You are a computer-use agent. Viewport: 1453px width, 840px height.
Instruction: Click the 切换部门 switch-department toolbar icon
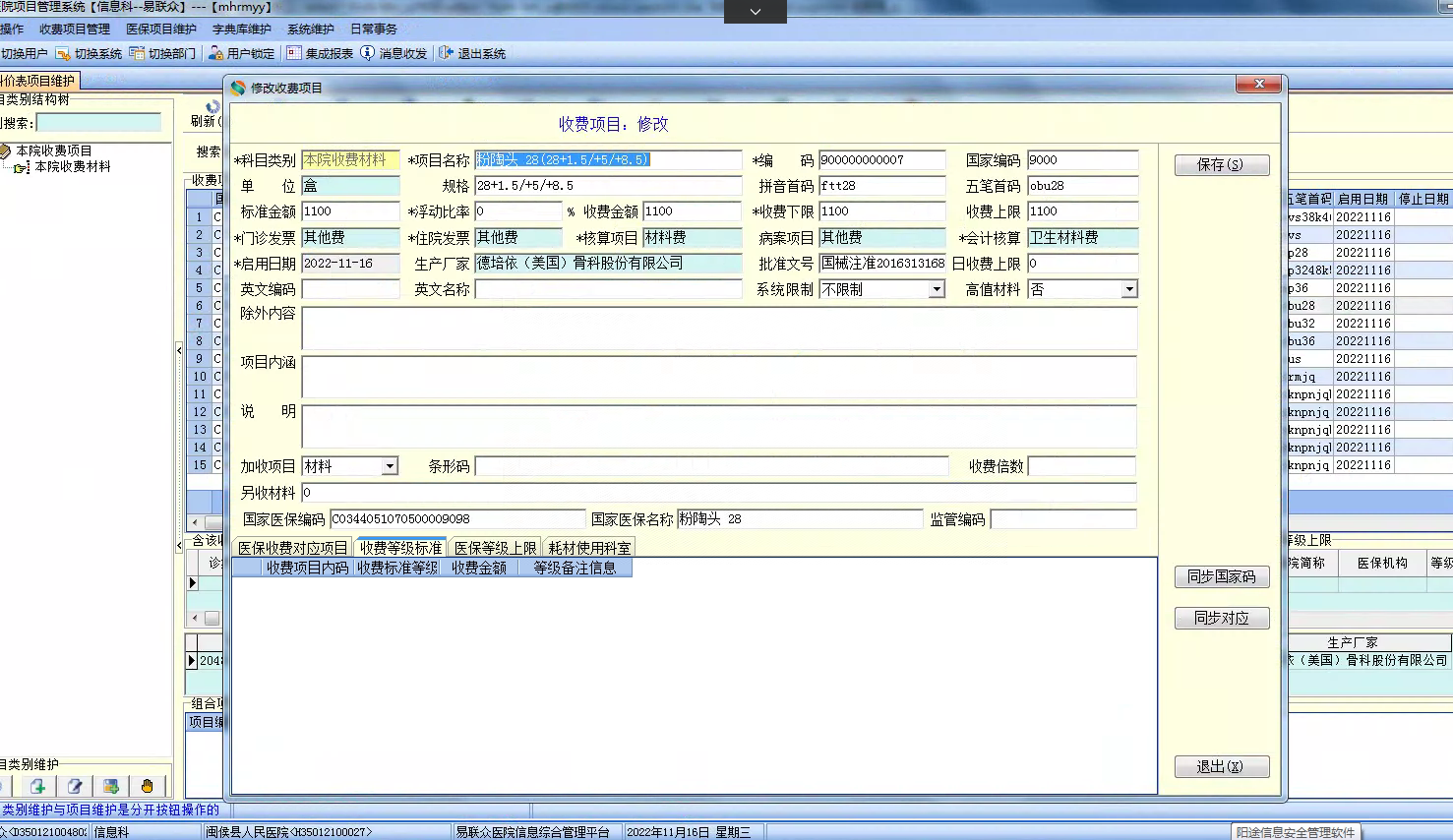point(137,53)
